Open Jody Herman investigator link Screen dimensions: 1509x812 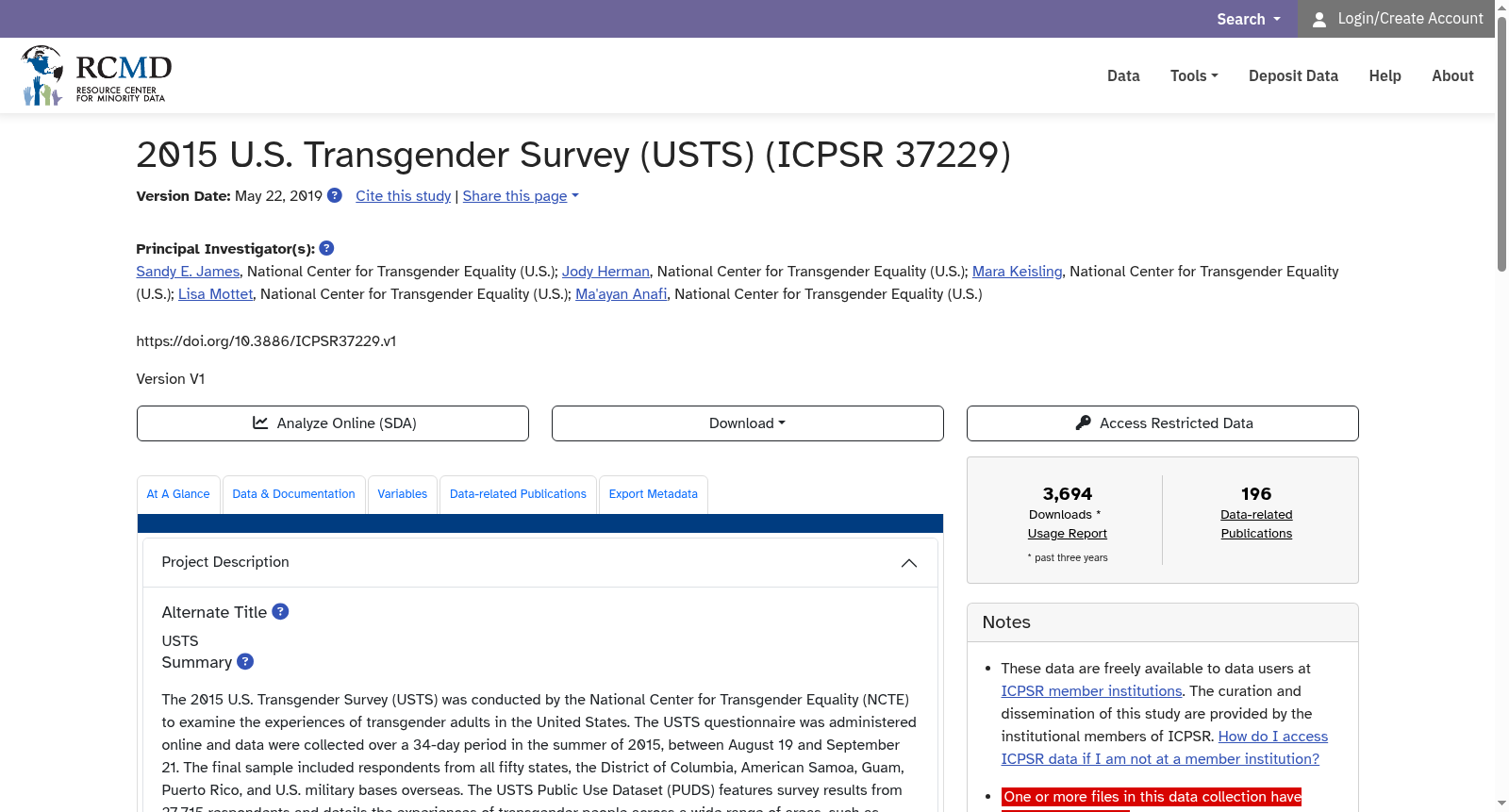click(605, 271)
